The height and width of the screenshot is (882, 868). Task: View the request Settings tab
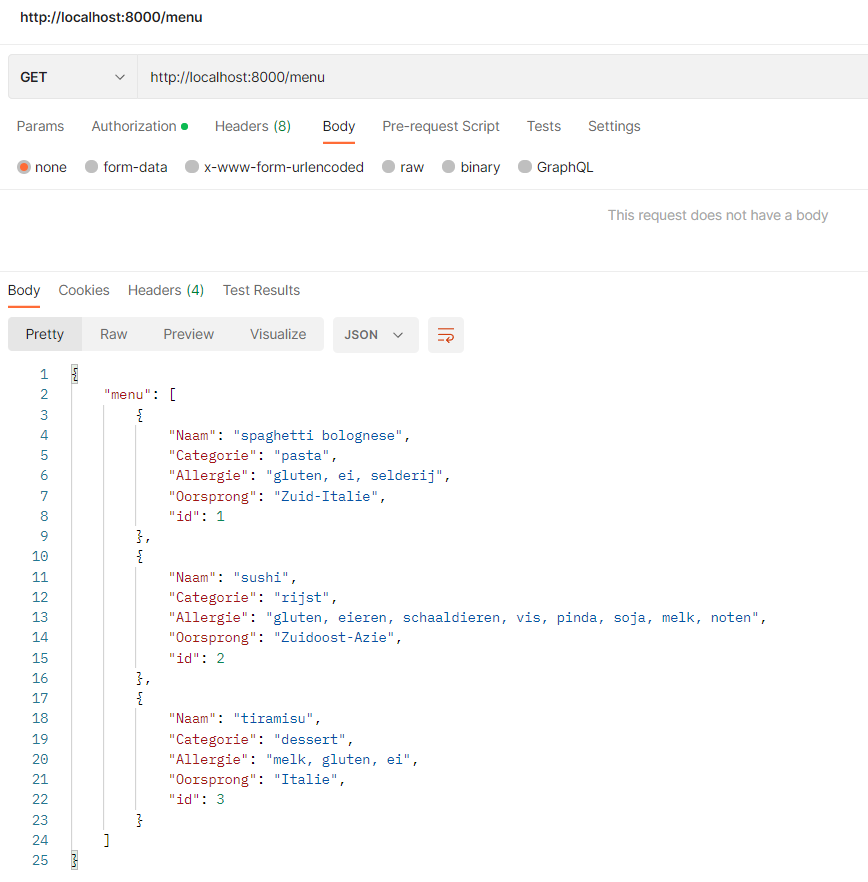click(614, 126)
